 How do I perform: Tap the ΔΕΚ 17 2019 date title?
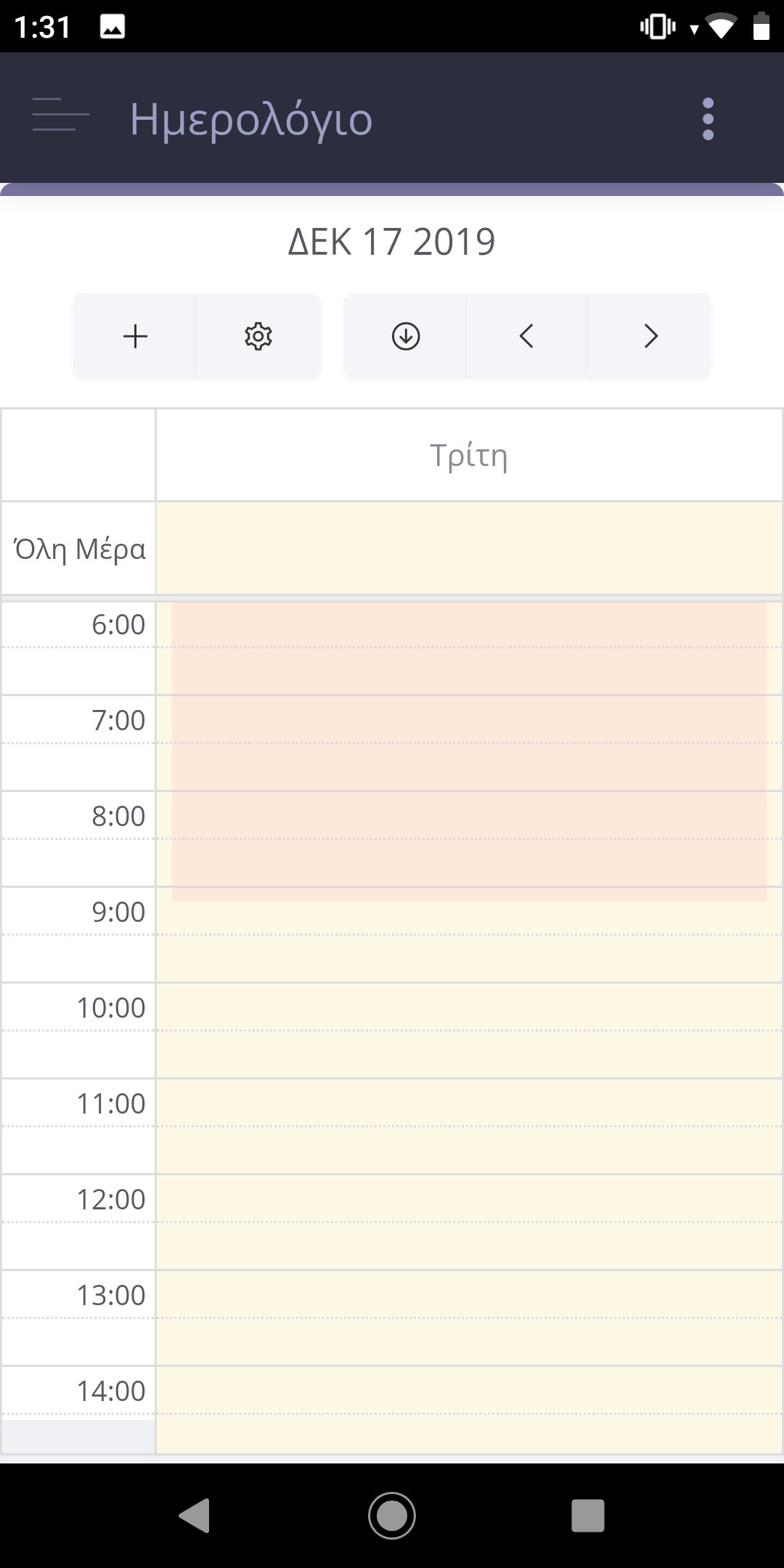(x=391, y=242)
